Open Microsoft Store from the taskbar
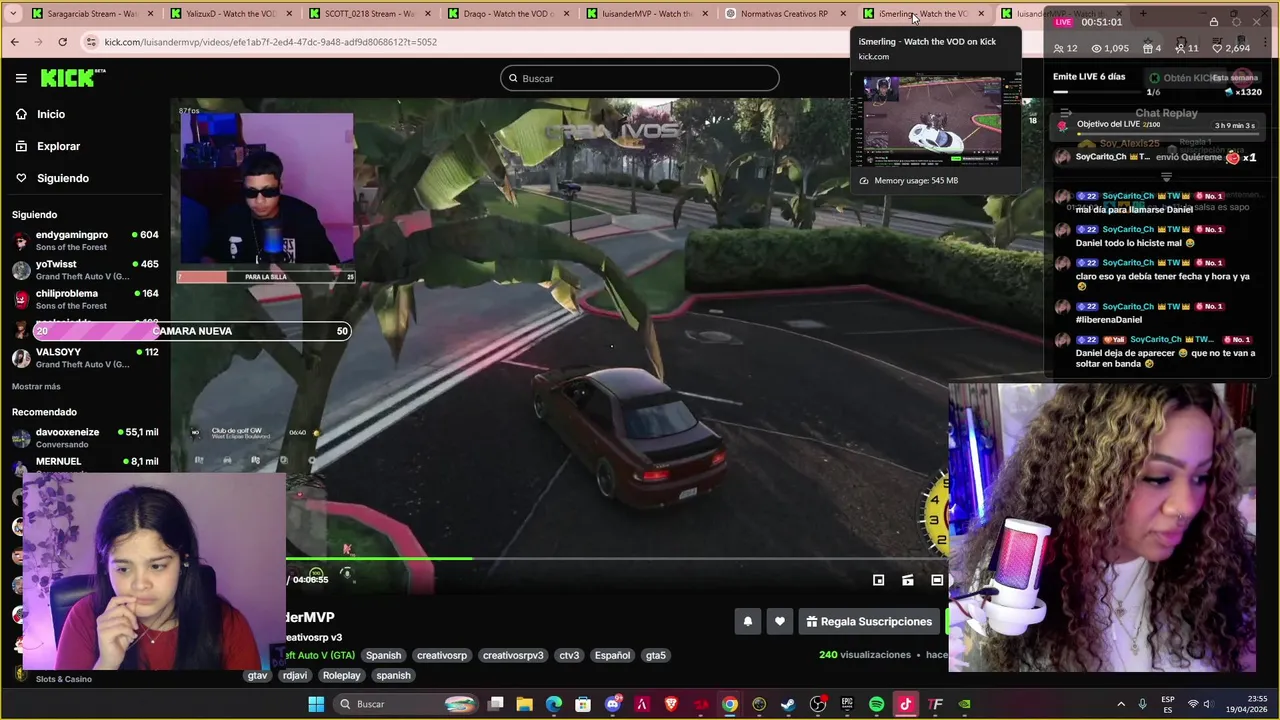The width and height of the screenshot is (1280, 720). [x=583, y=704]
